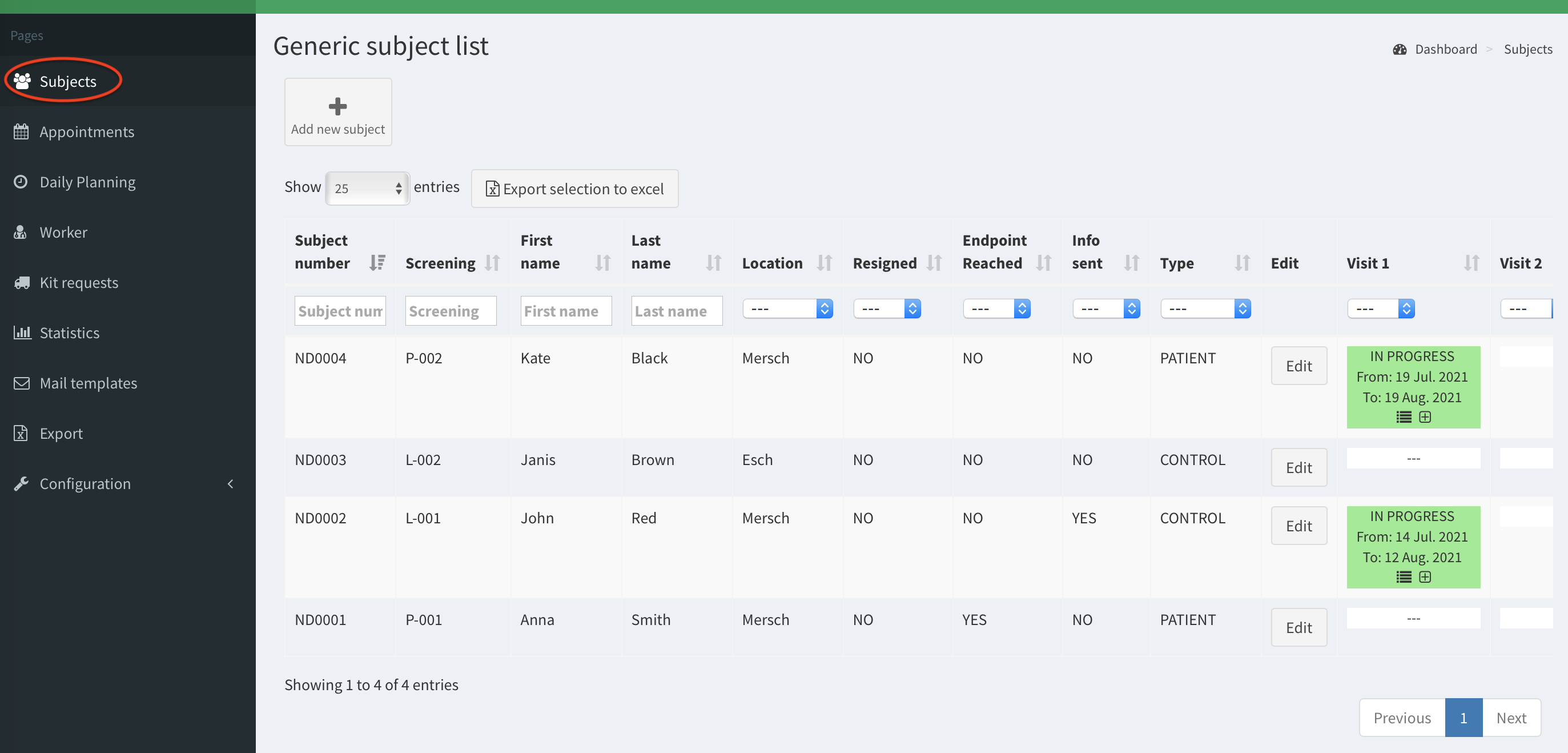This screenshot has height=753, width=1568.
Task: Click the plus icon to add new subject
Action: pos(338,107)
